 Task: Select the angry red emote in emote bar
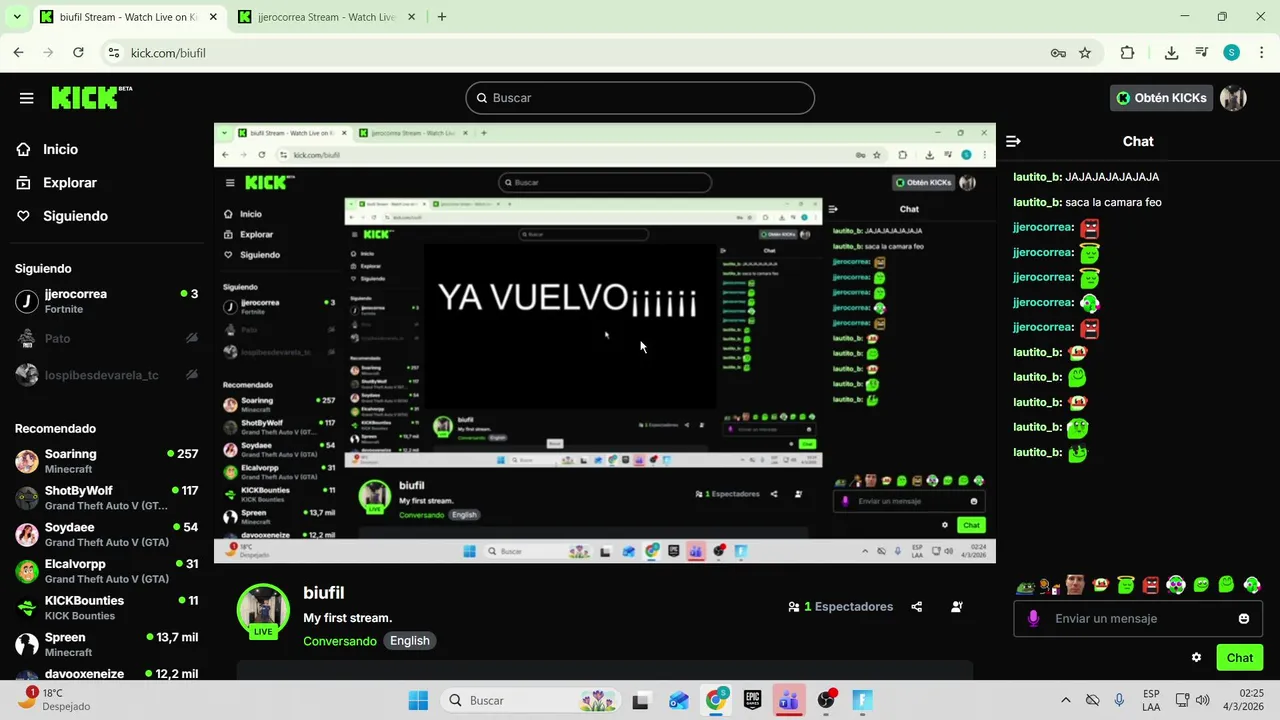(x=1151, y=585)
